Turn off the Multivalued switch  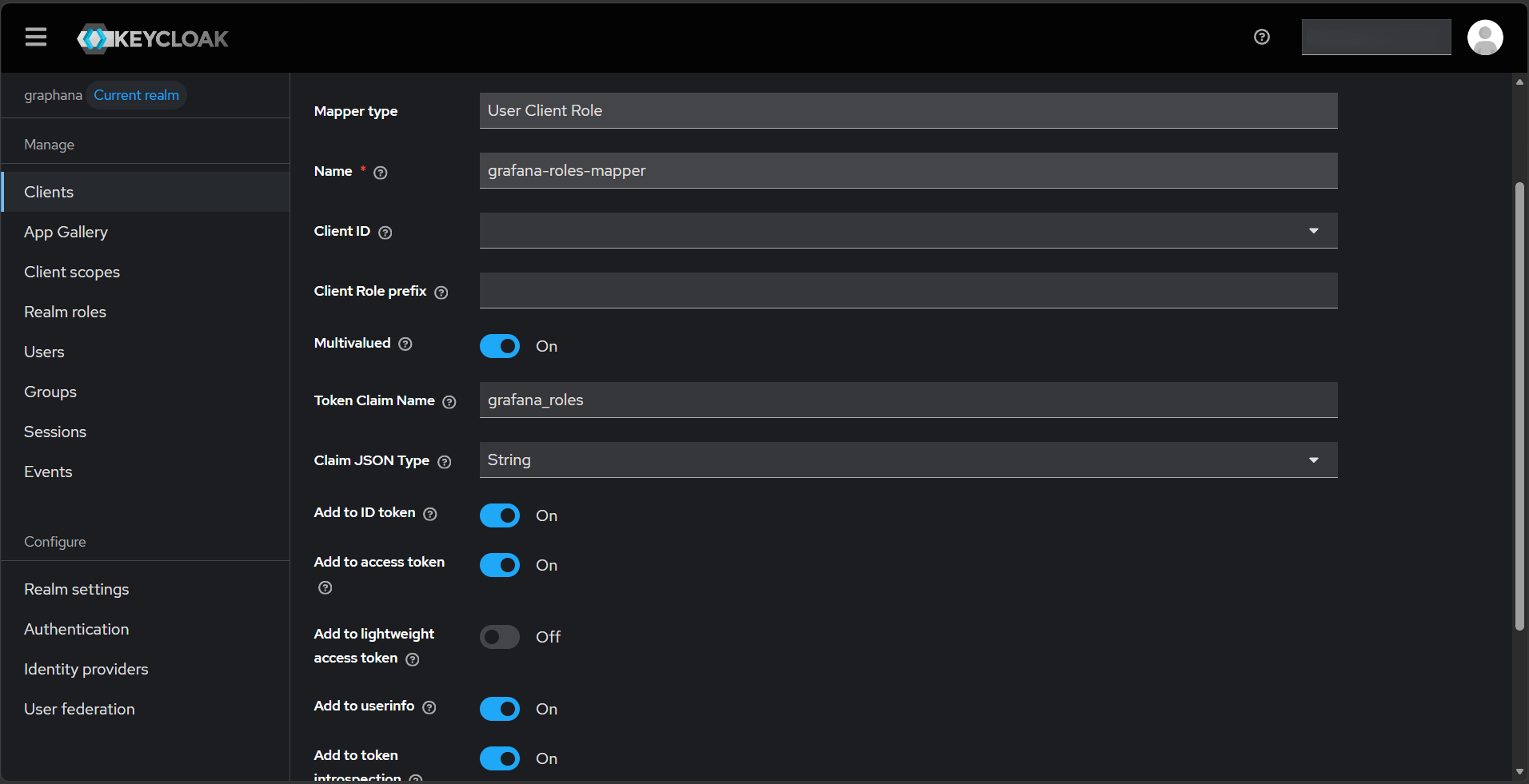coord(500,346)
